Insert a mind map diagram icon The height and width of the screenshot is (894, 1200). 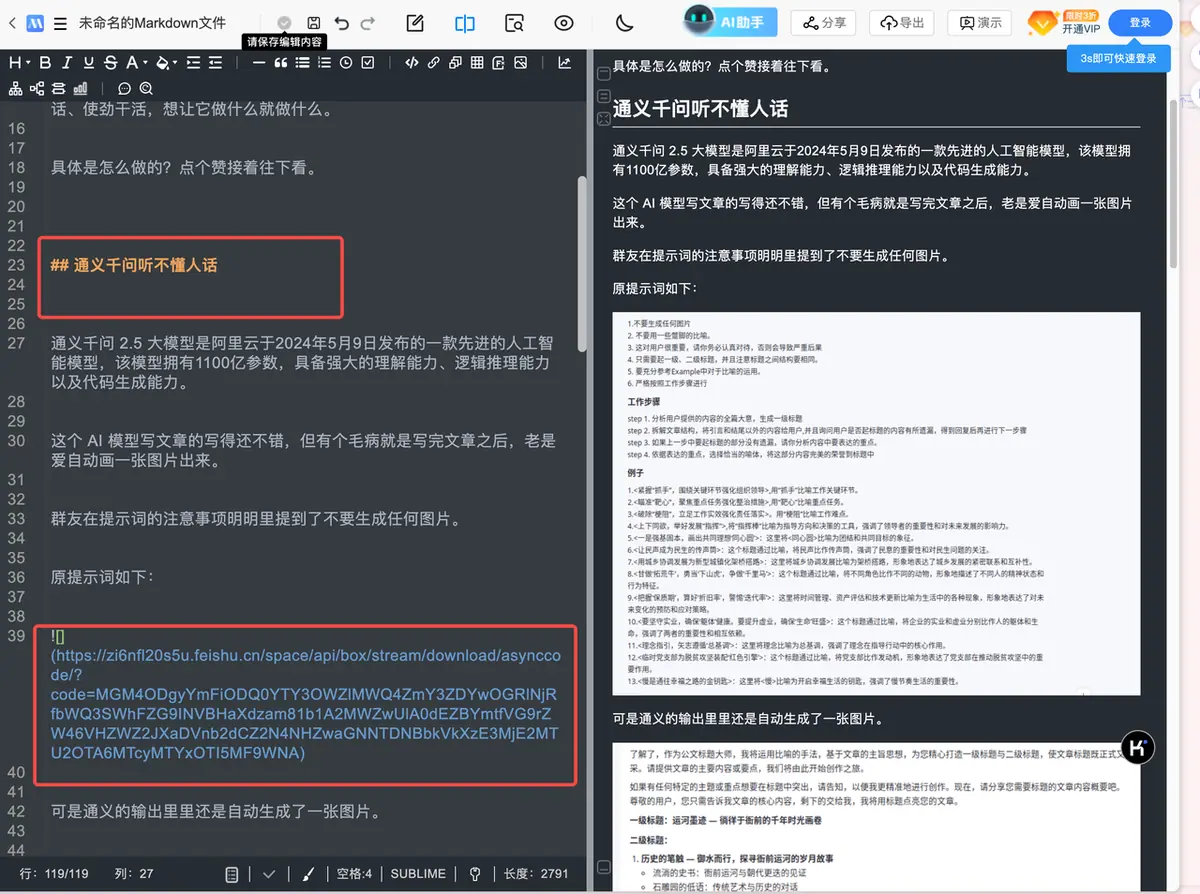click(37, 88)
